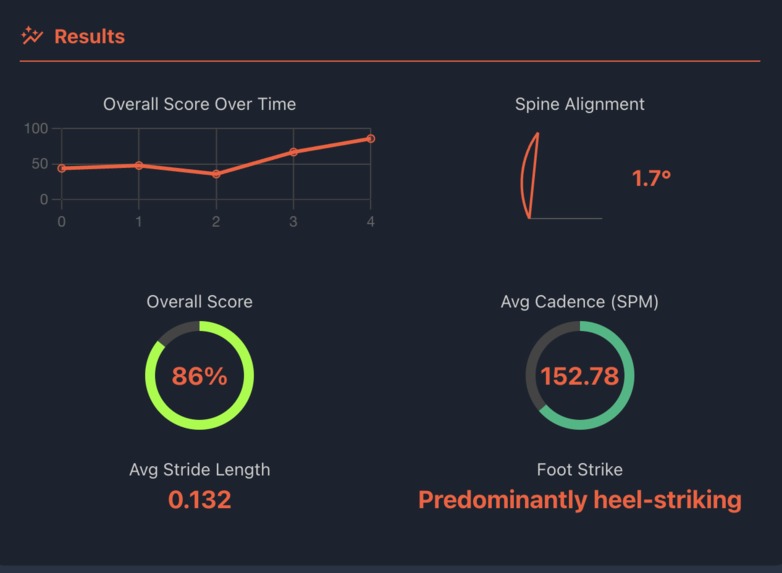Image resolution: width=782 pixels, height=573 pixels.
Task: Select the data point at x=1
Action: (x=139, y=166)
